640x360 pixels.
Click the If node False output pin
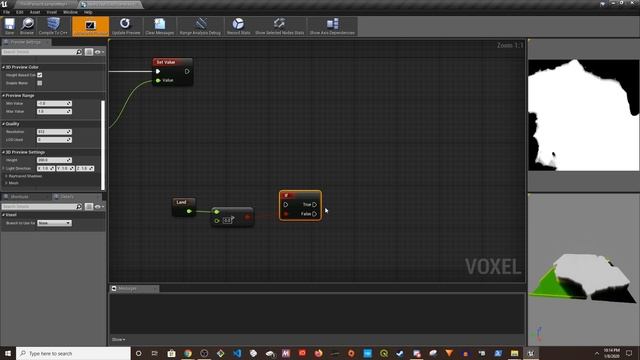[x=314, y=214]
